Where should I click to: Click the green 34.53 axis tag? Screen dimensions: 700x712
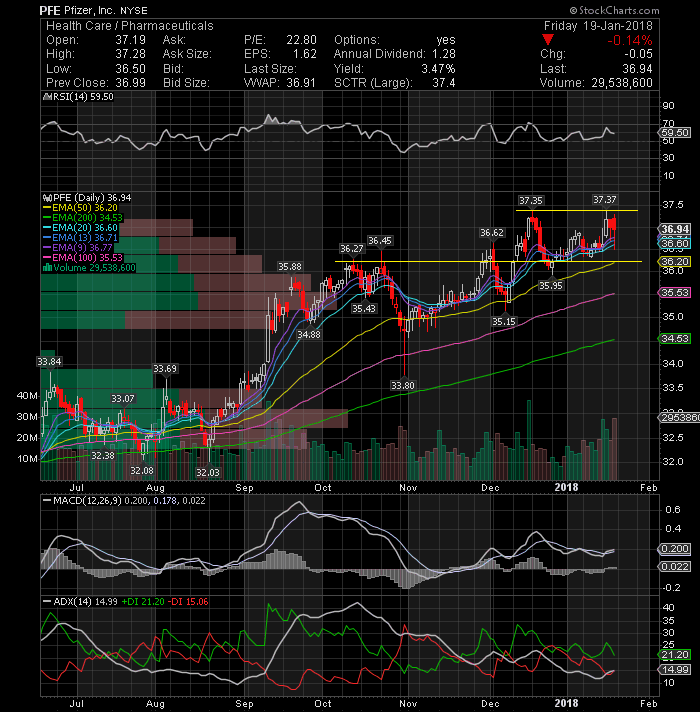click(675, 338)
